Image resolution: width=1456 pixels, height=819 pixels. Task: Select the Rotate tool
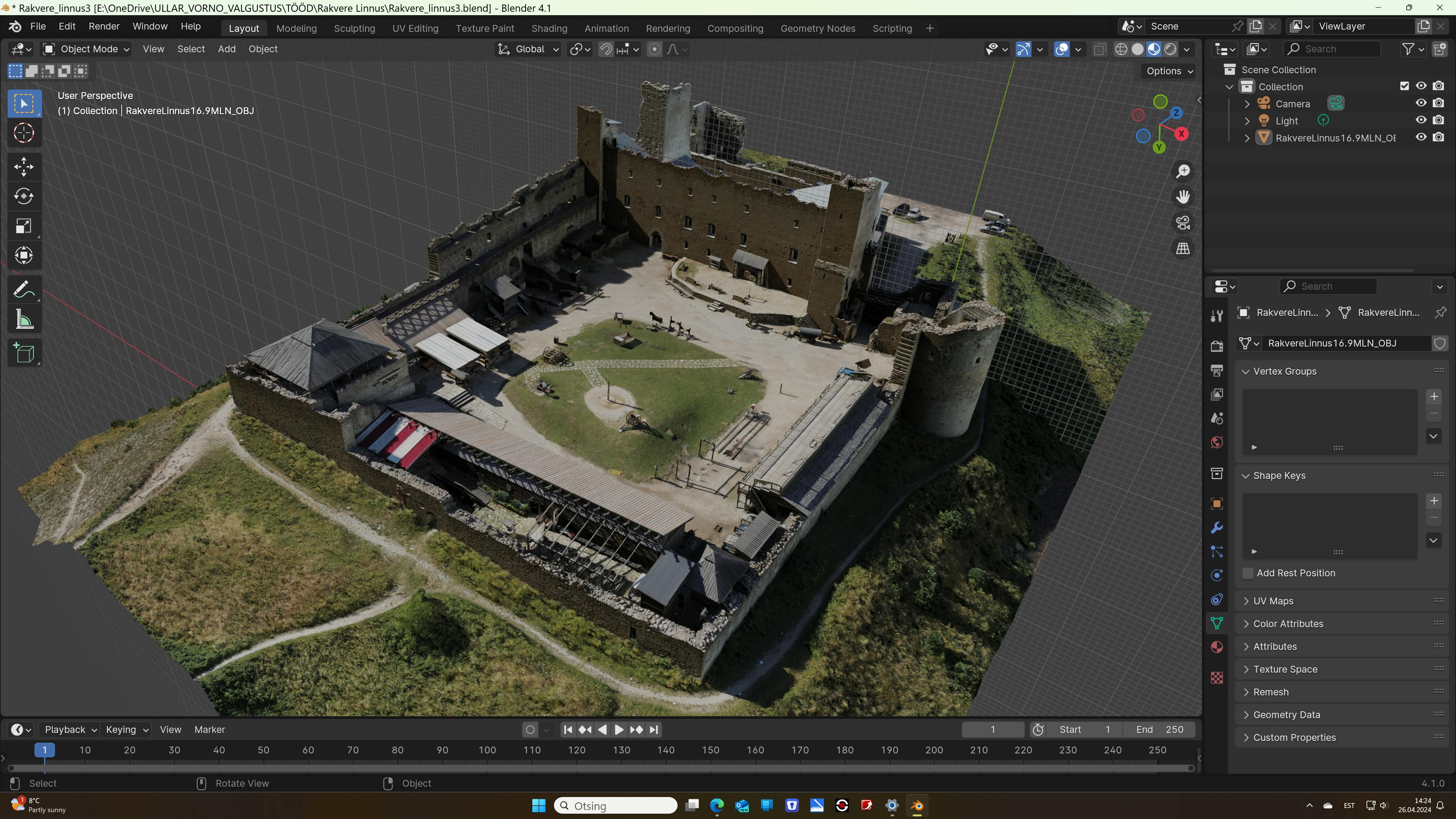[x=24, y=196]
